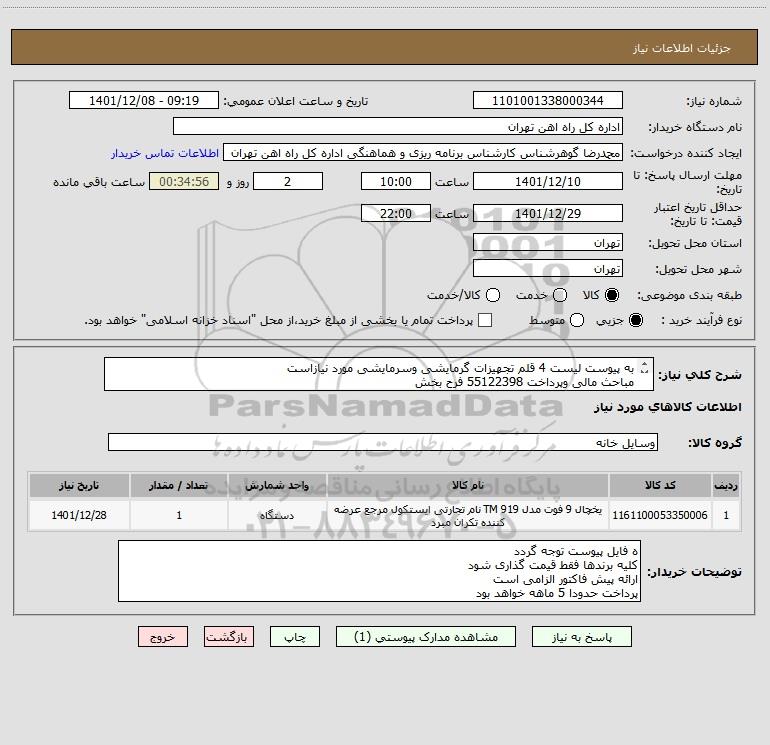Screen dimensions: 770x745
Task: Click the تاریخ نیاز column header
Action: (x=79, y=486)
